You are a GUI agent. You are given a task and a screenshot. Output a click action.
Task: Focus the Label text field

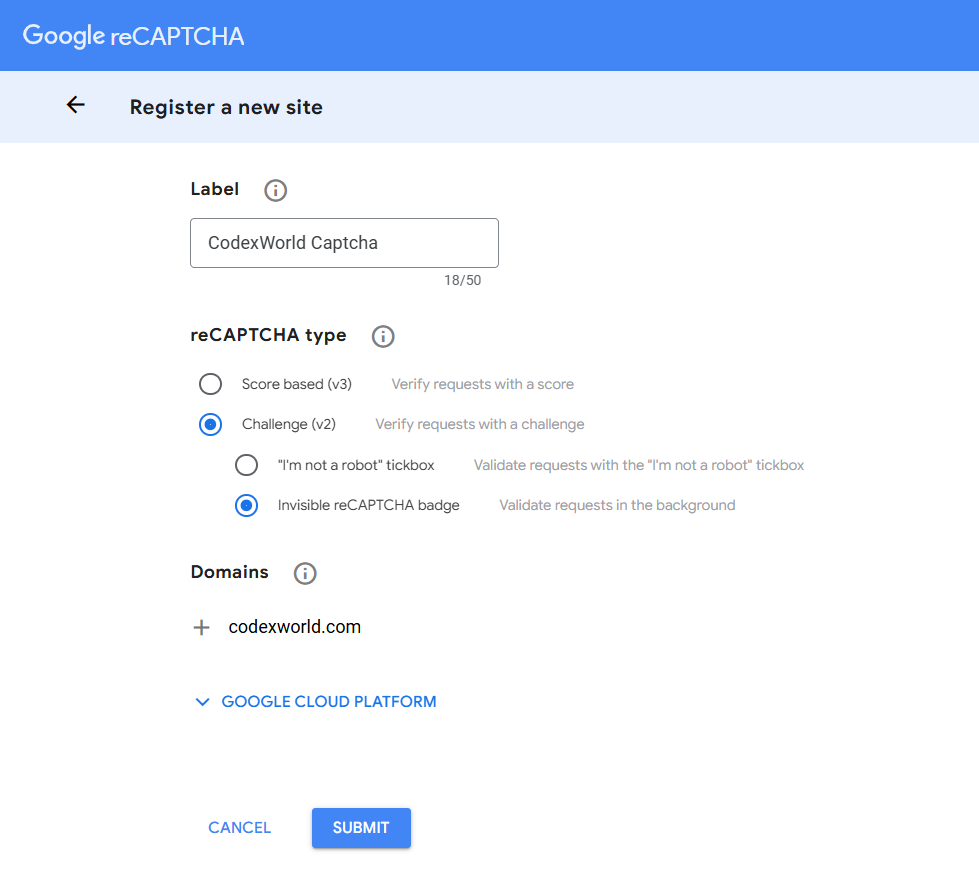(x=344, y=243)
